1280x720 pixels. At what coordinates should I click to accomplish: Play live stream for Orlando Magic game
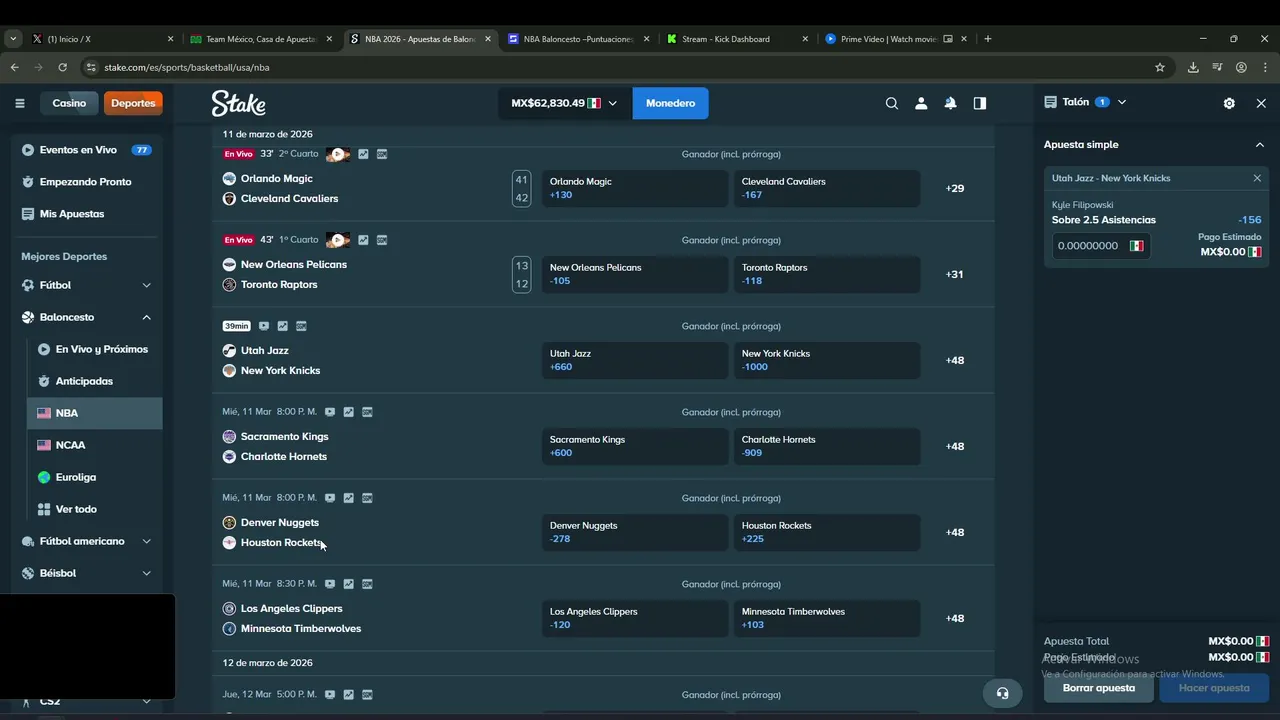[x=338, y=154]
